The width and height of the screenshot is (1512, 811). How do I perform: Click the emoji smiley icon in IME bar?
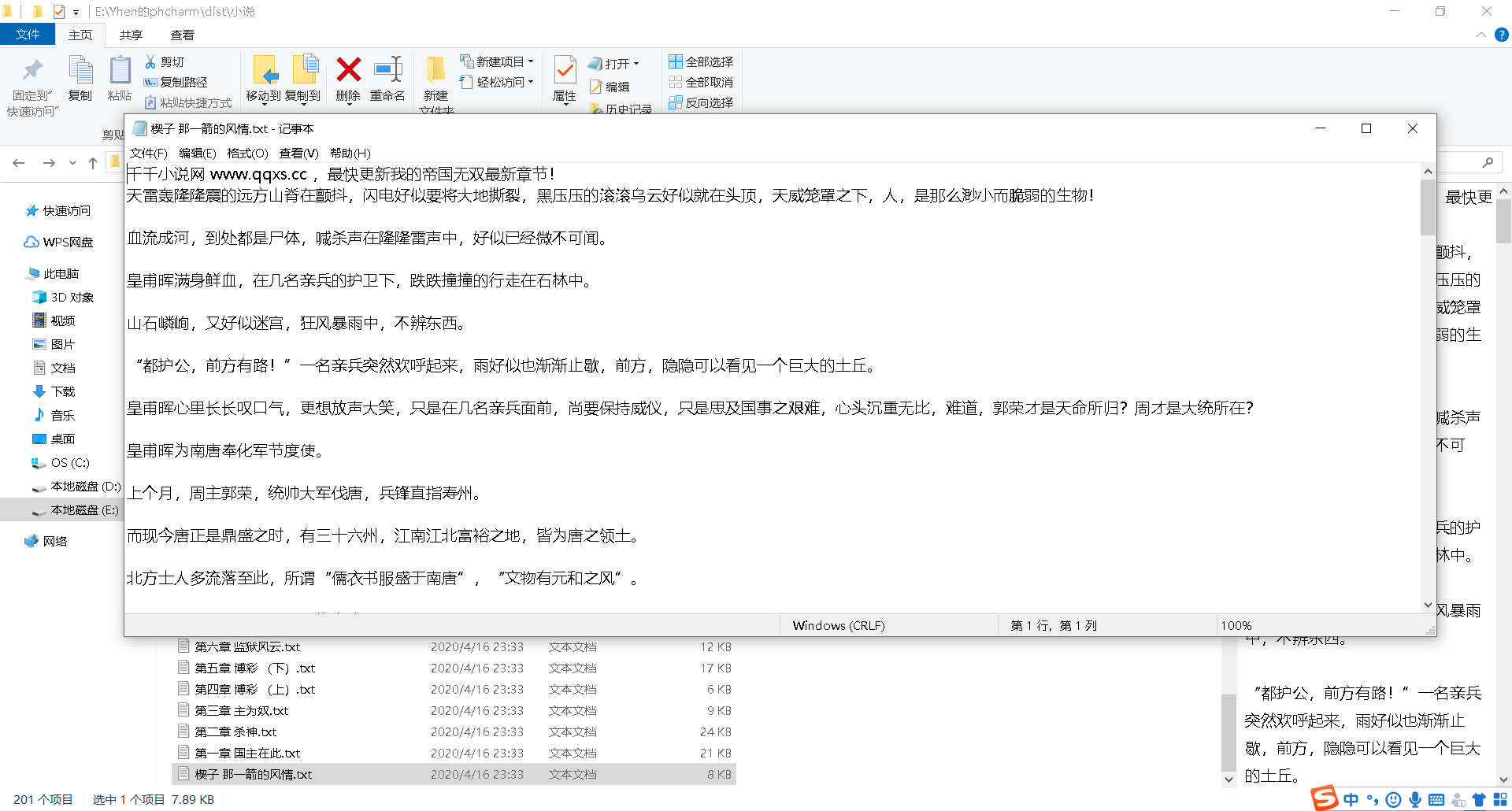pos(1394,800)
